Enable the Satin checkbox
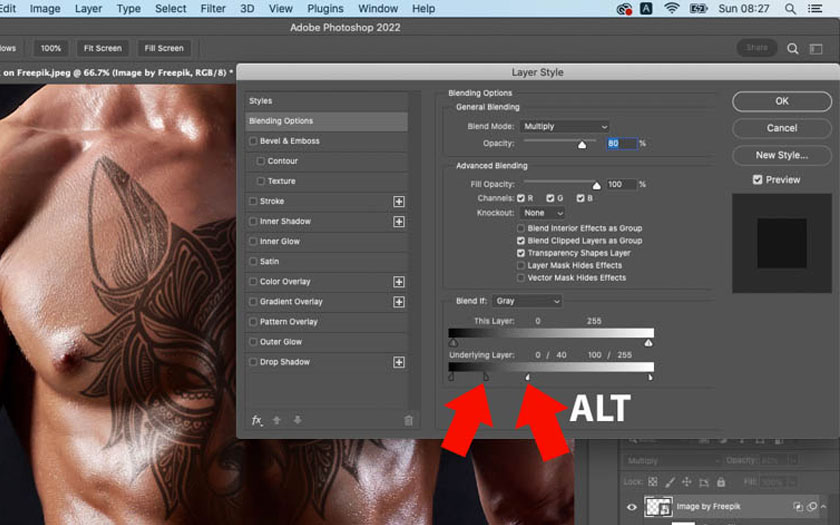840x525 pixels. pos(253,261)
